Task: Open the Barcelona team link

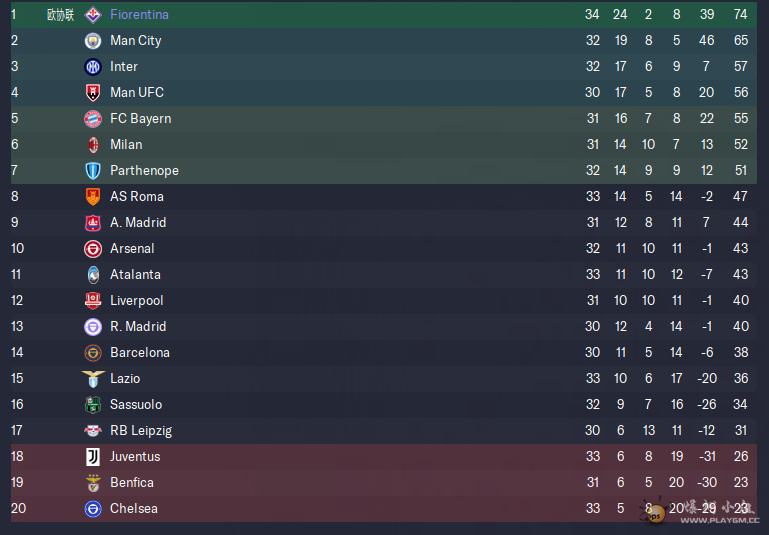Action: (x=140, y=353)
